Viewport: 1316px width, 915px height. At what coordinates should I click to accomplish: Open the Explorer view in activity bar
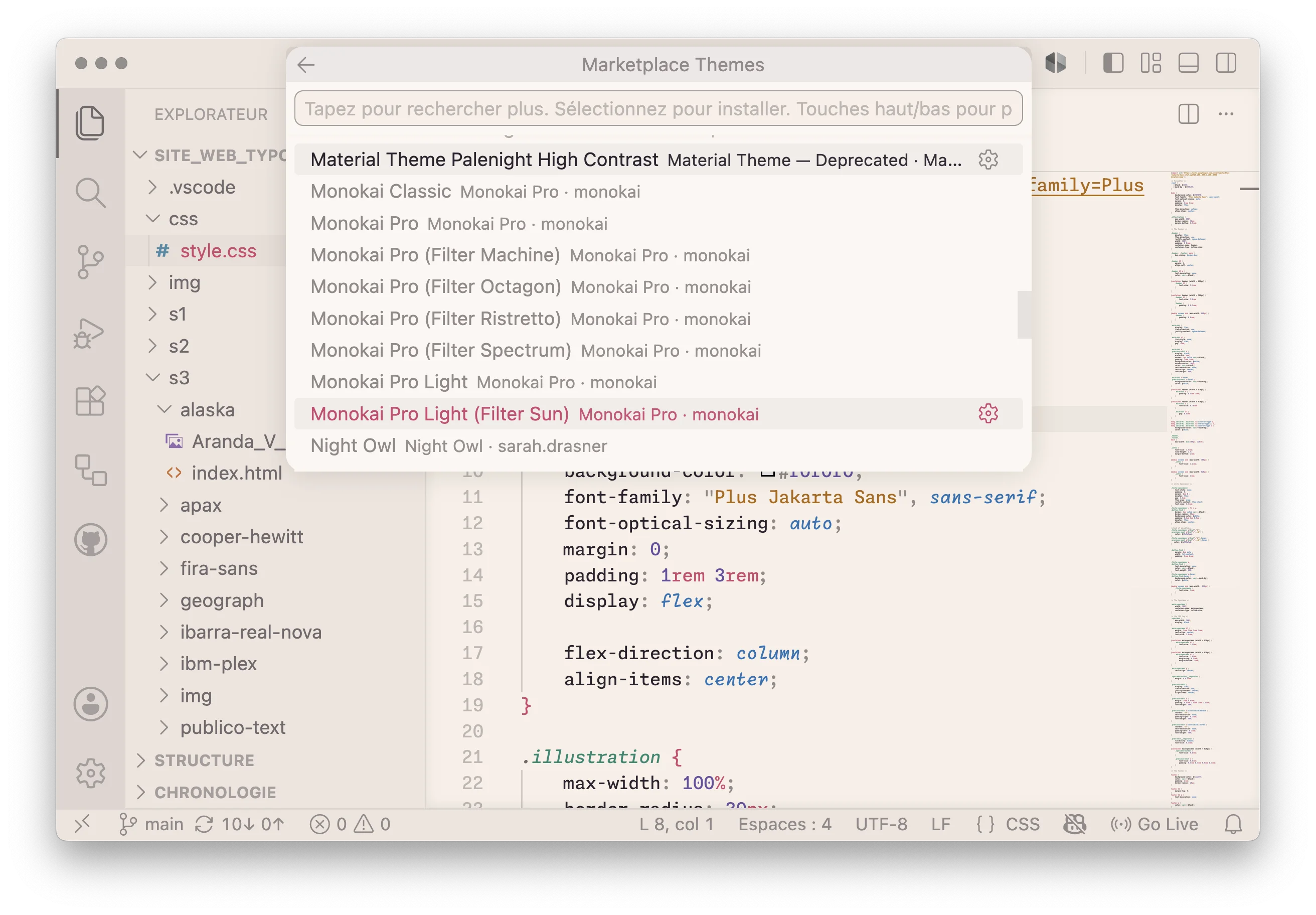[90, 122]
